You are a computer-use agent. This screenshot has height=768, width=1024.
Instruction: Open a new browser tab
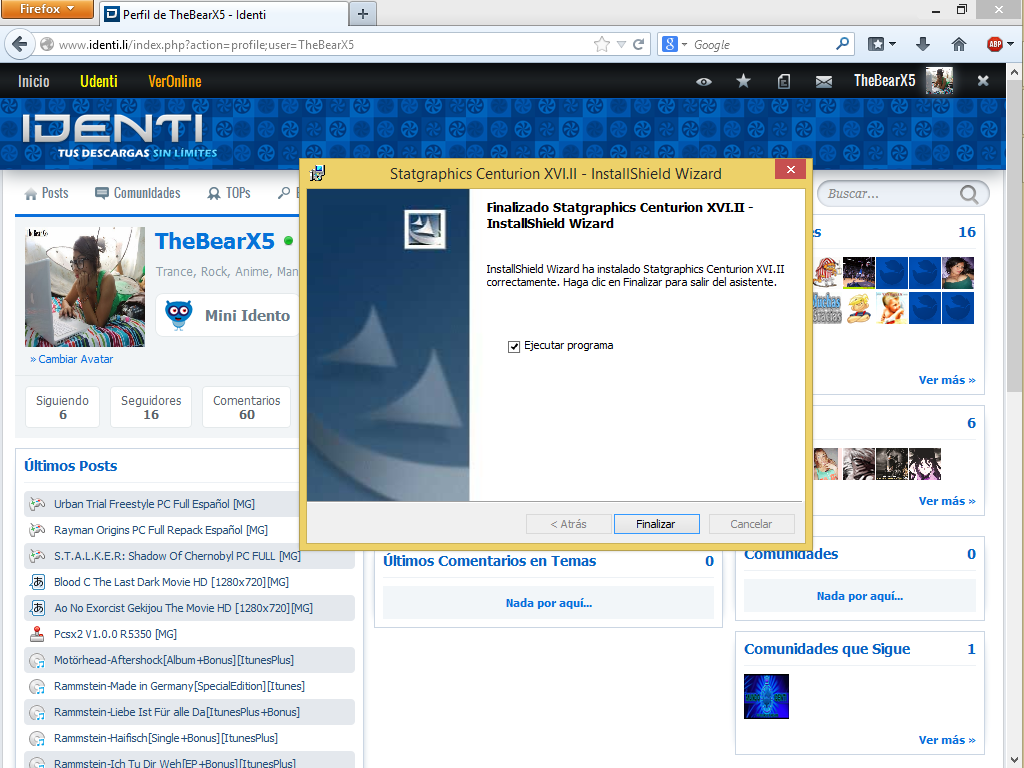click(363, 14)
